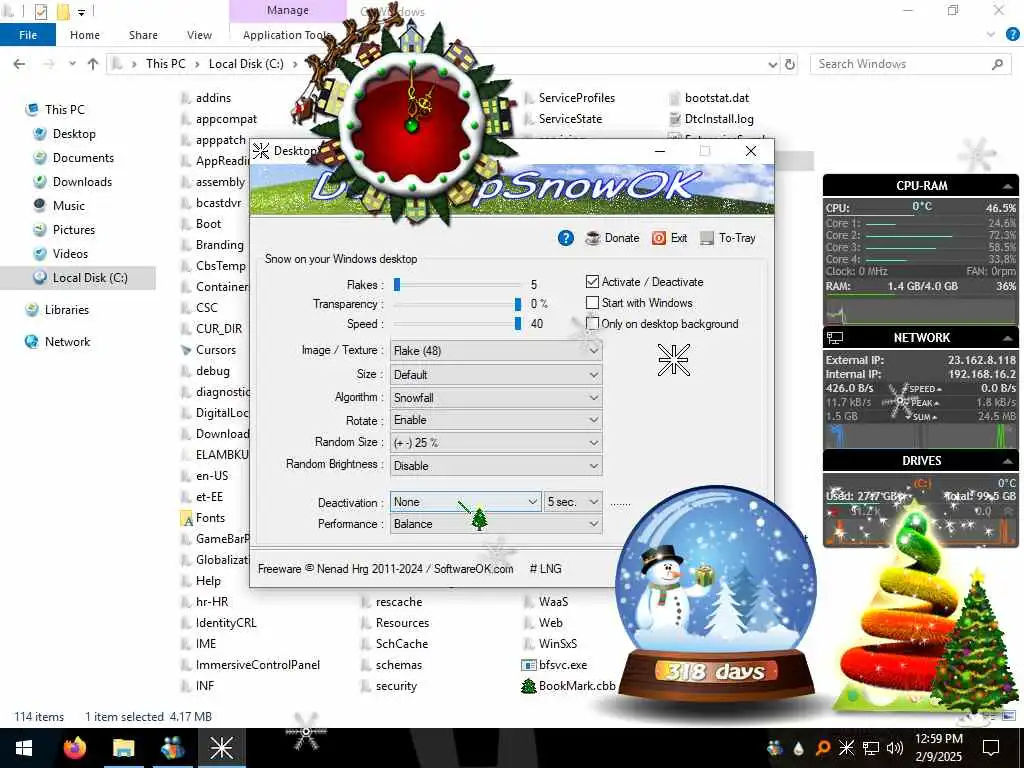
Task: Adjust the Speed slider
Action: tap(518, 324)
